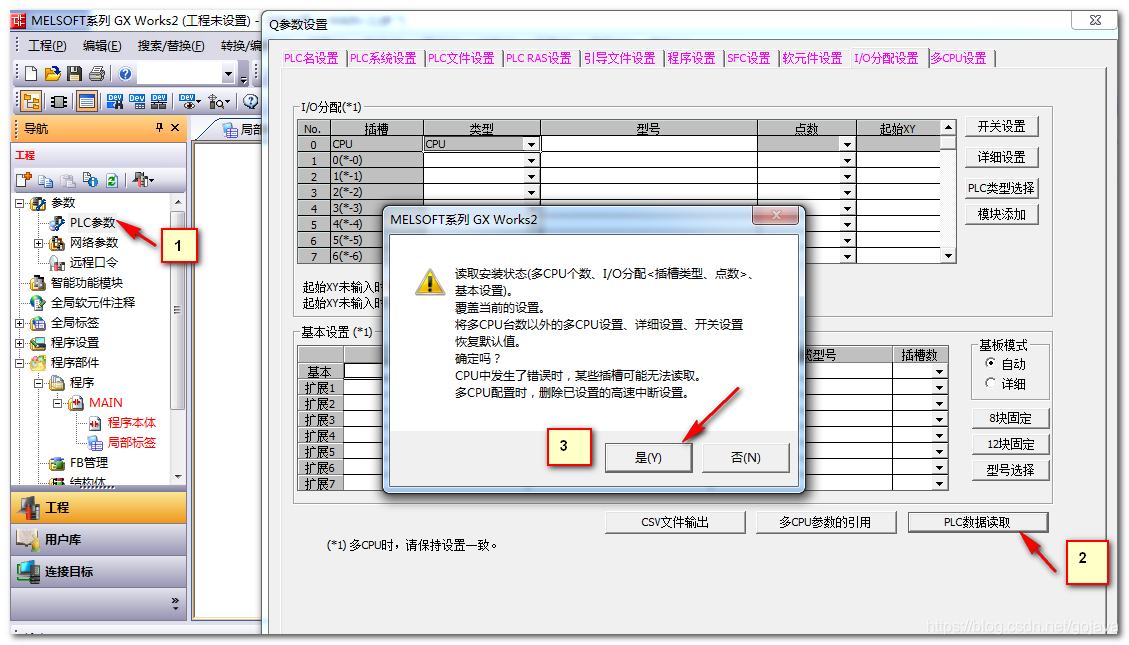Expand the 网络参数 tree node
This screenshot has height=645, width=1129.
coord(39,243)
